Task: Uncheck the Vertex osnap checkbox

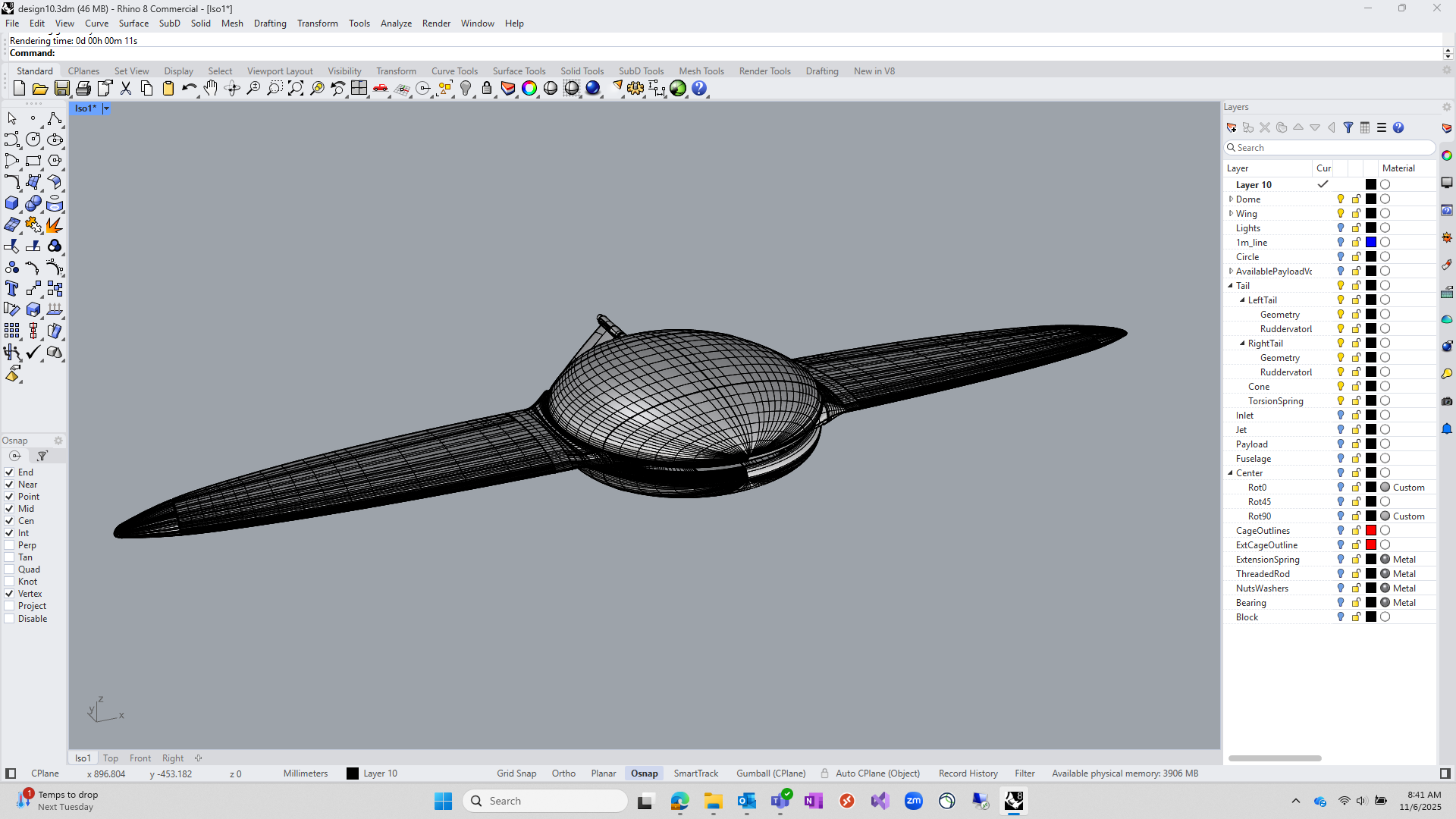Action: (10, 594)
